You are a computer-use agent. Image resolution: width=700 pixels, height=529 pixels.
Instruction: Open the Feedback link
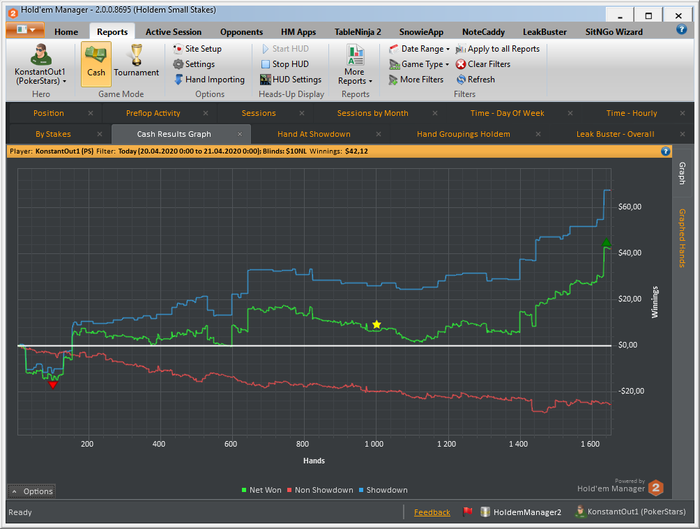[432, 512]
